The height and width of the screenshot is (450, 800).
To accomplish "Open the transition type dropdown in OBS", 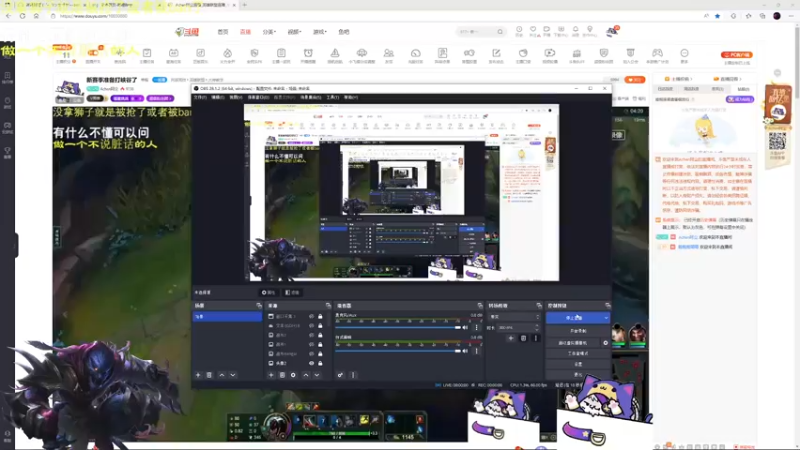I will tap(514, 317).
